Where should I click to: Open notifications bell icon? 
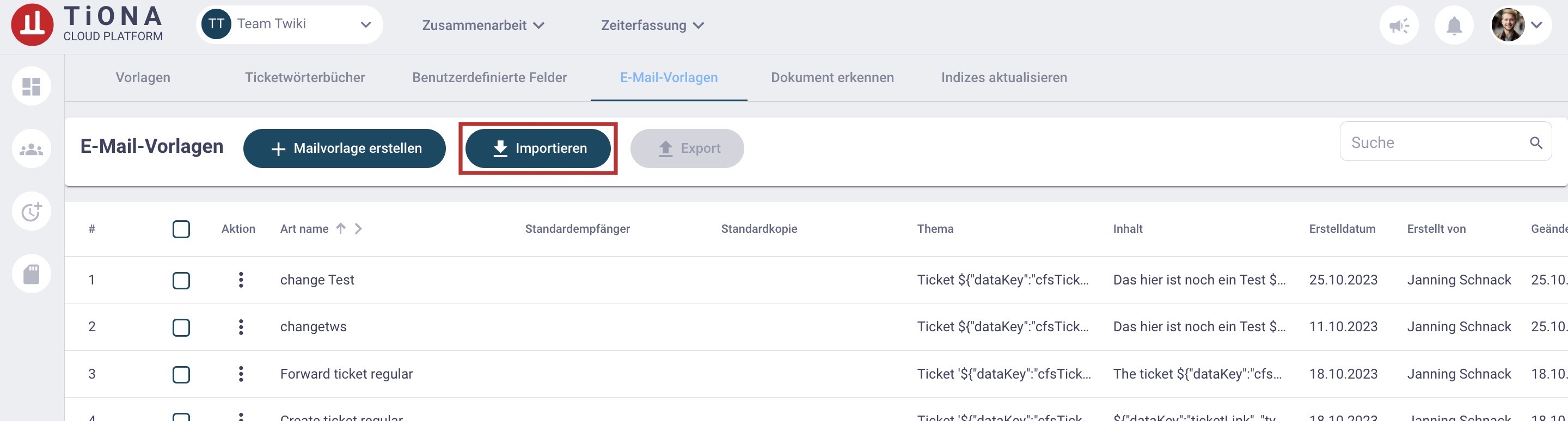point(1454,26)
